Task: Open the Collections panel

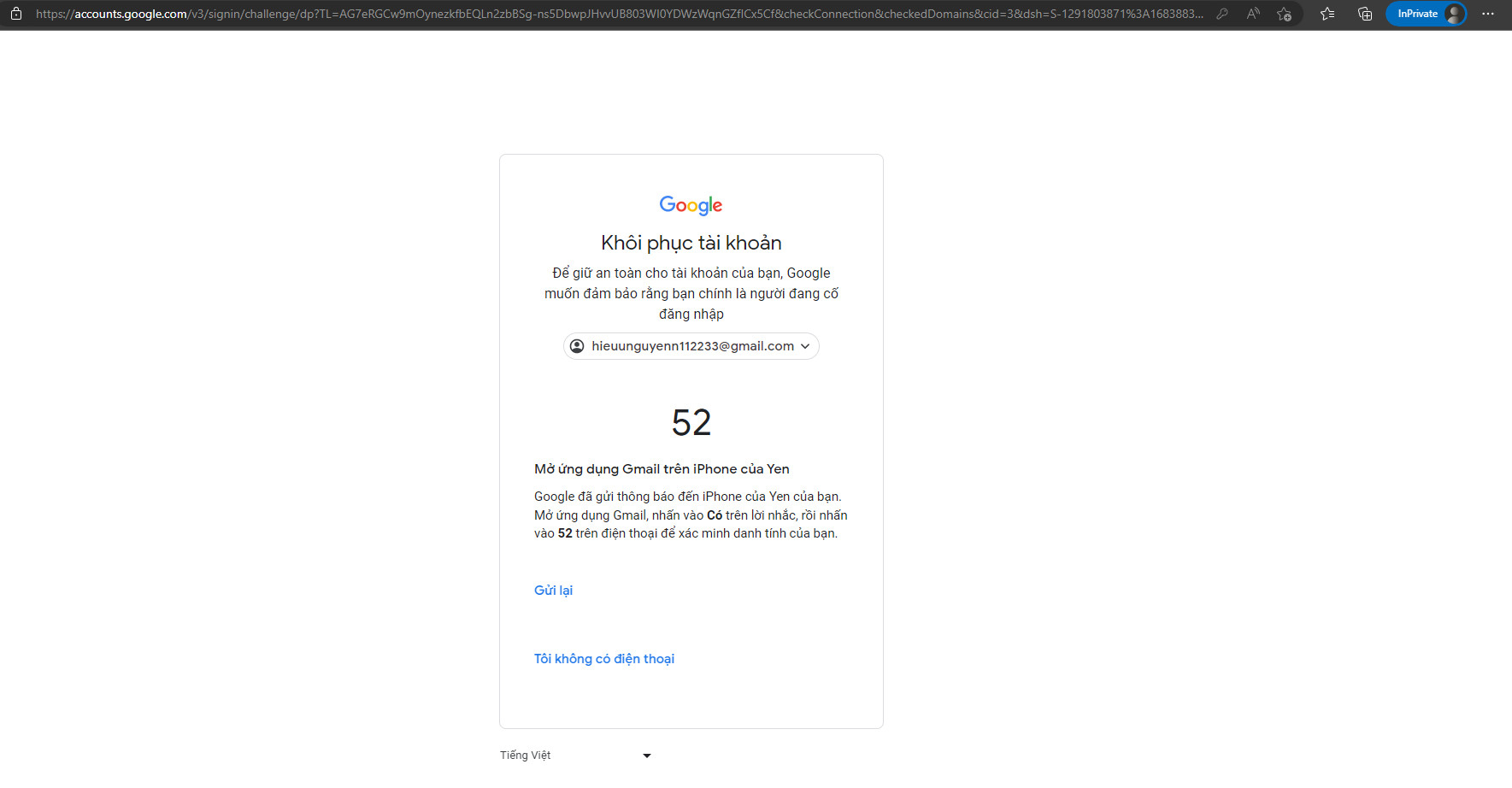Action: [1365, 14]
